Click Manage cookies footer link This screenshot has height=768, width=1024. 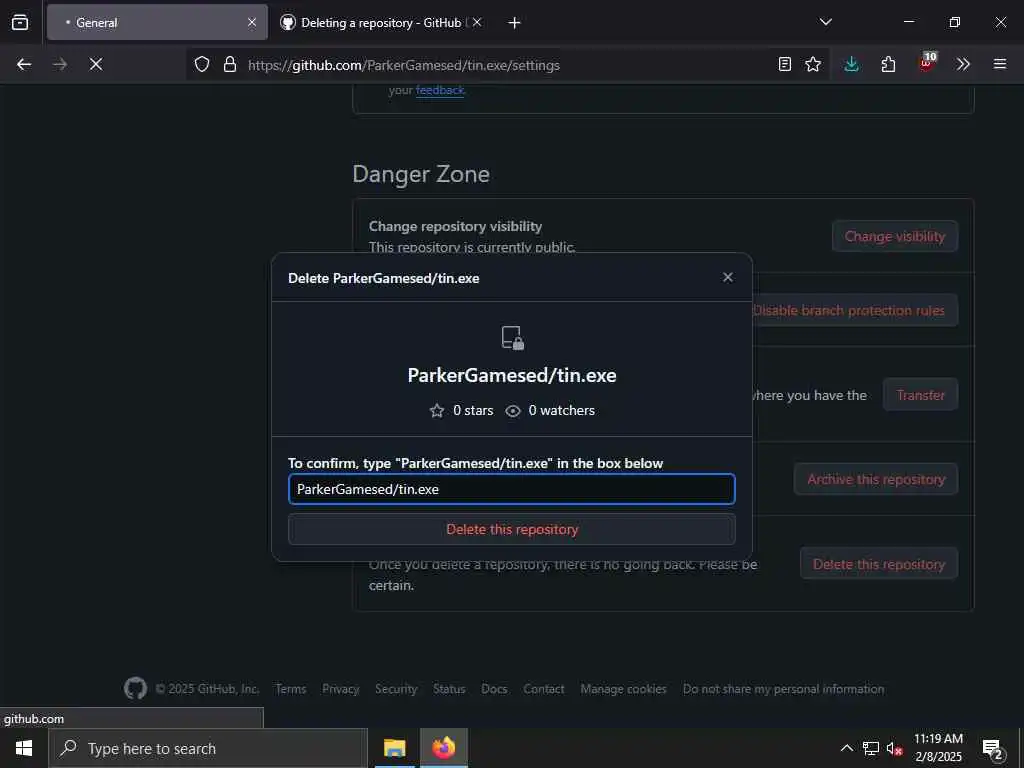pos(624,689)
